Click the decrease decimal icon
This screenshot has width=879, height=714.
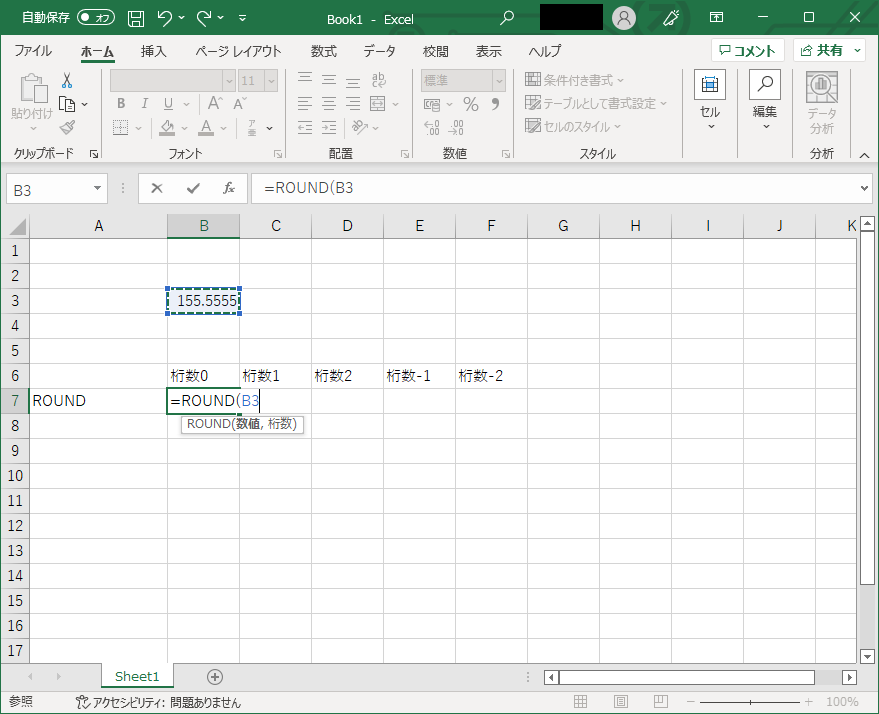coord(456,128)
